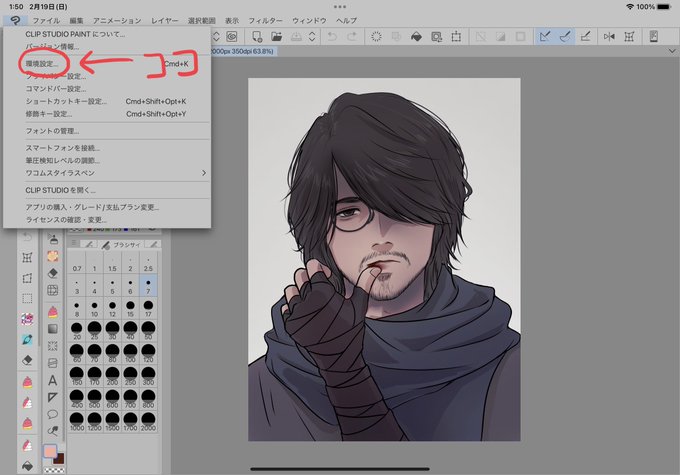Open the ヘルプ menu
Viewport: 680px width, 475px height.
coord(347,20)
